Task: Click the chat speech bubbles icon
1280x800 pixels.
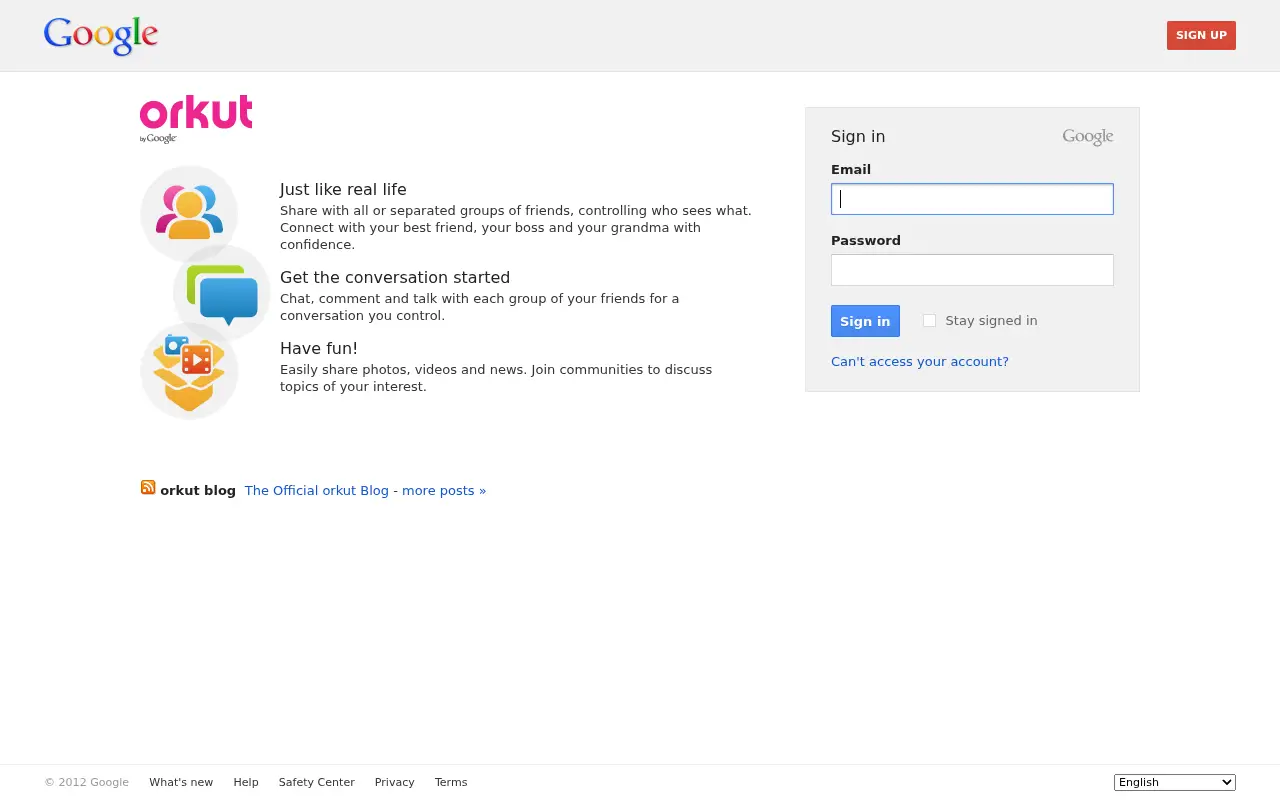Action: 222,294
